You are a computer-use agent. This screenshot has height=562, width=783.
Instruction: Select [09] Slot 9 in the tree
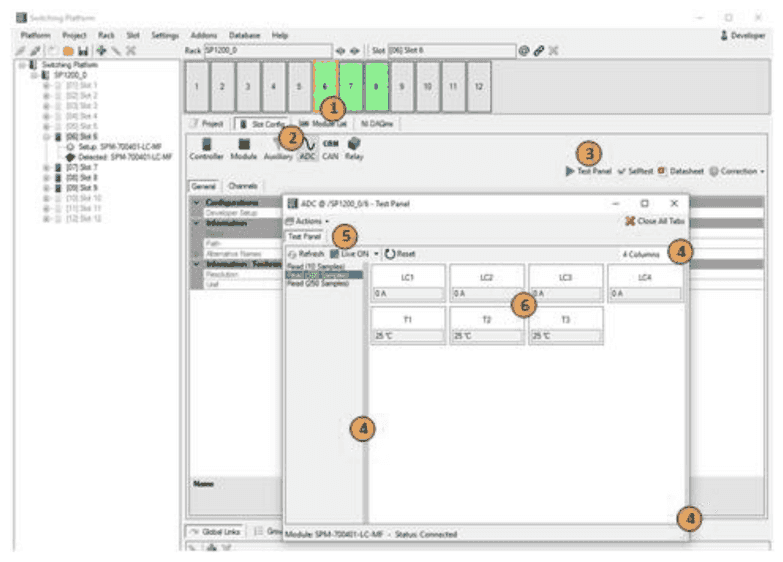[x=81, y=188]
